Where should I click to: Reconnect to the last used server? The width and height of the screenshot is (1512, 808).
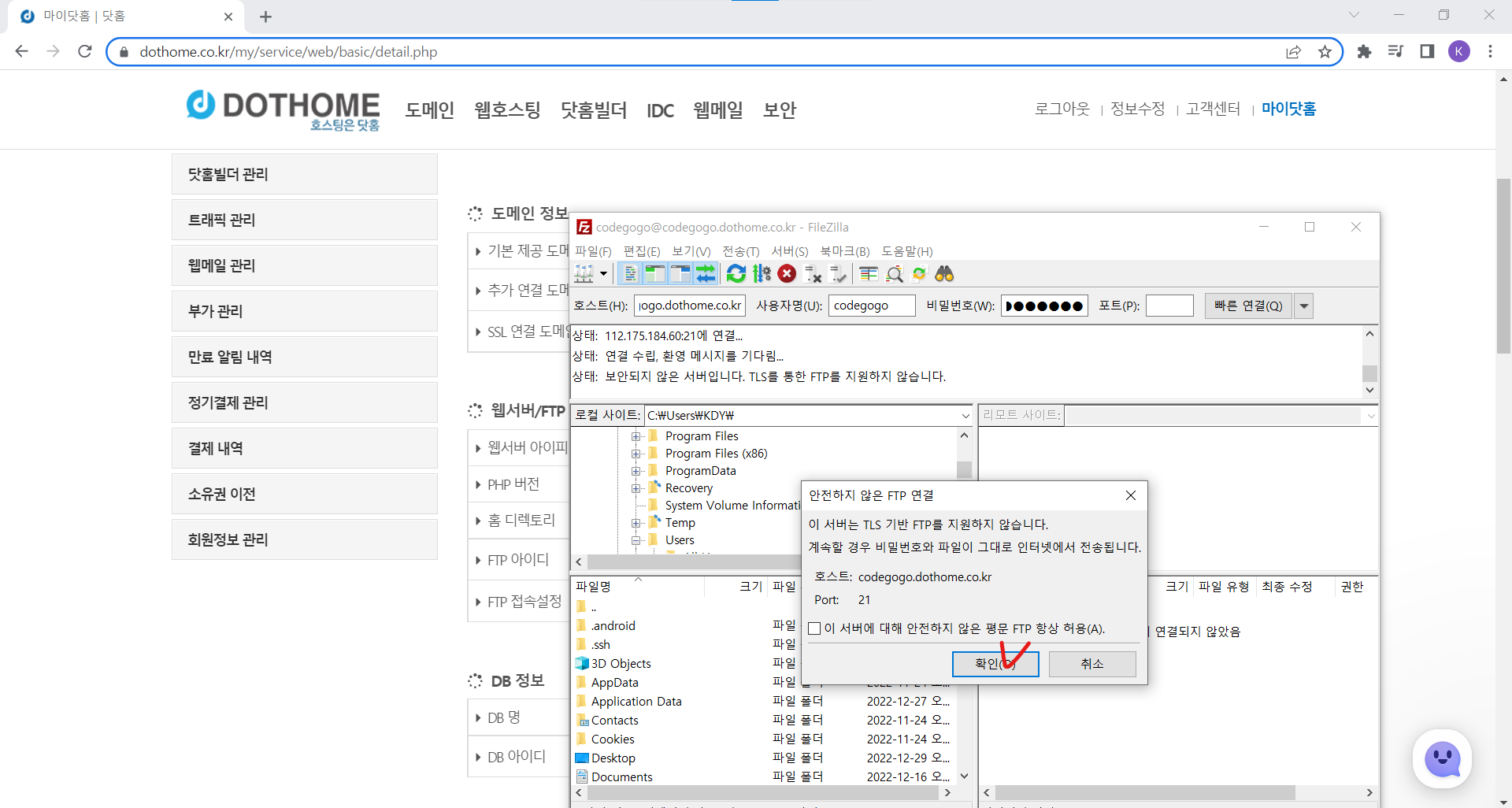point(838,274)
